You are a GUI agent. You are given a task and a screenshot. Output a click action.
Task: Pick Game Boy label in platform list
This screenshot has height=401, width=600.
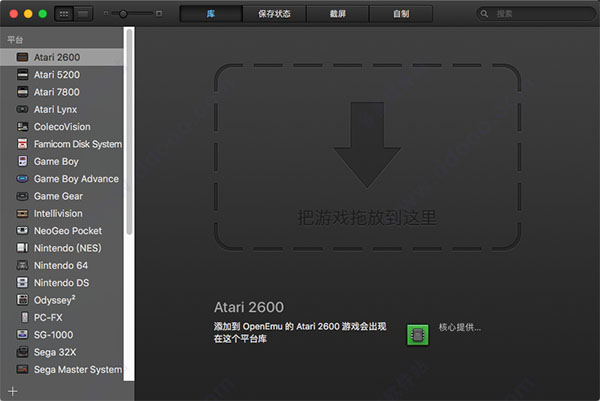coord(56,161)
